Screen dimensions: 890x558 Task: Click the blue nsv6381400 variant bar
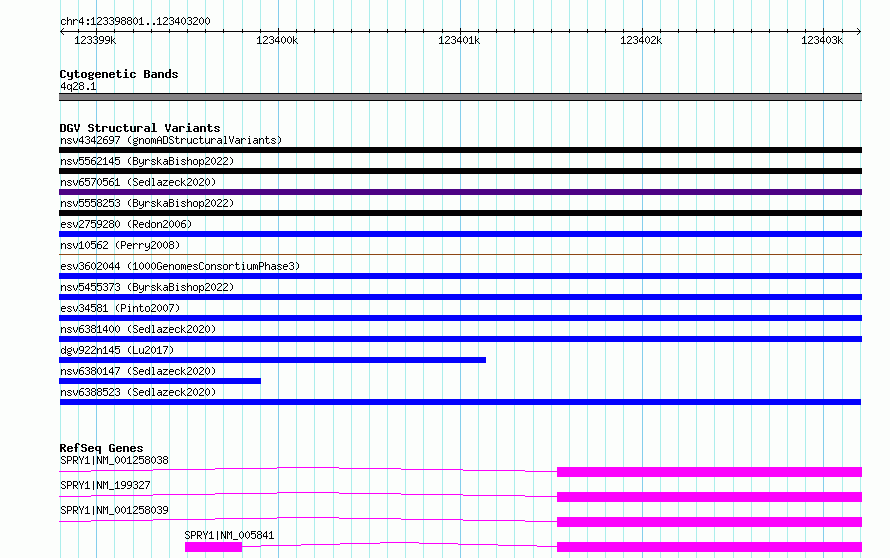point(460,339)
